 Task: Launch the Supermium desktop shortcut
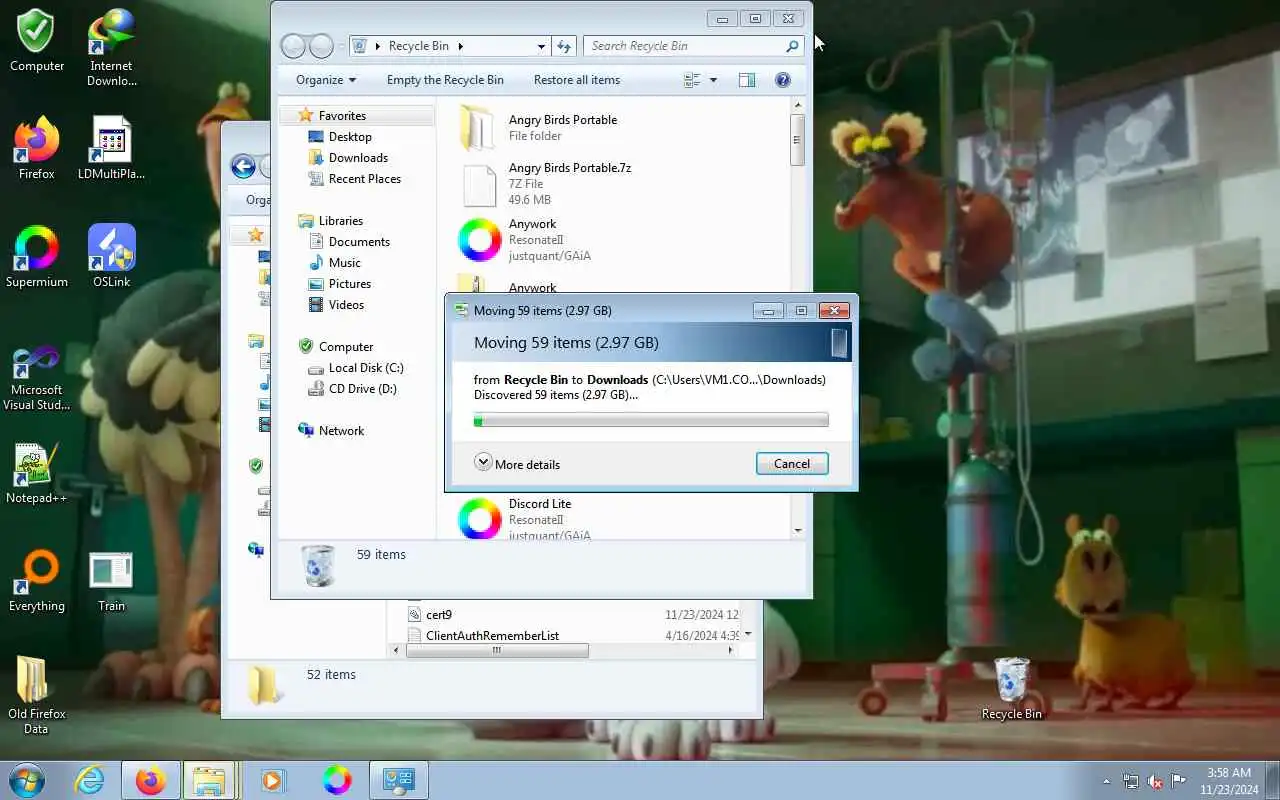coord(37,256)
